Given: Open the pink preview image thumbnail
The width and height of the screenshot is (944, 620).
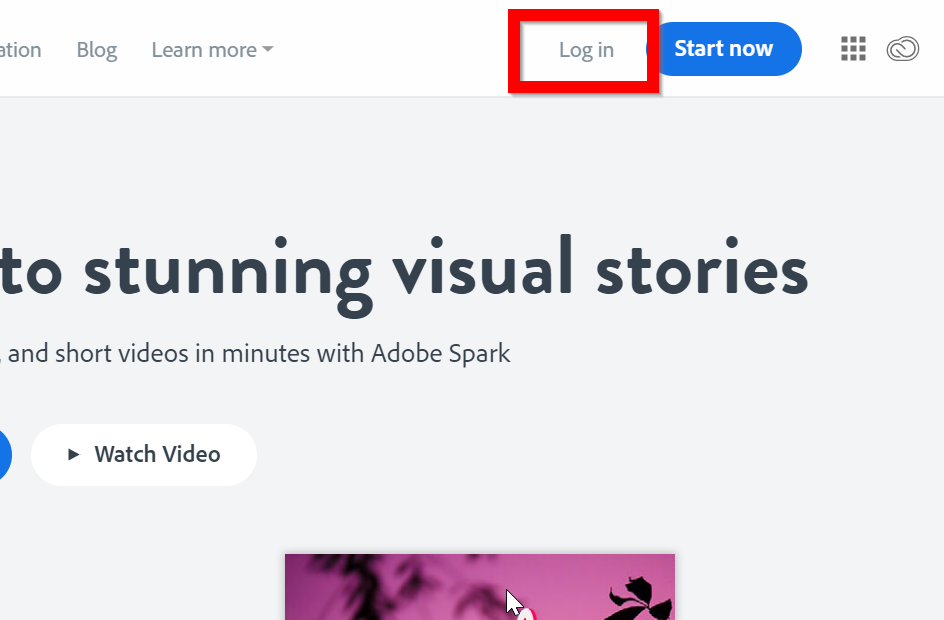Looking at the screenshot, I should point(480,587).
